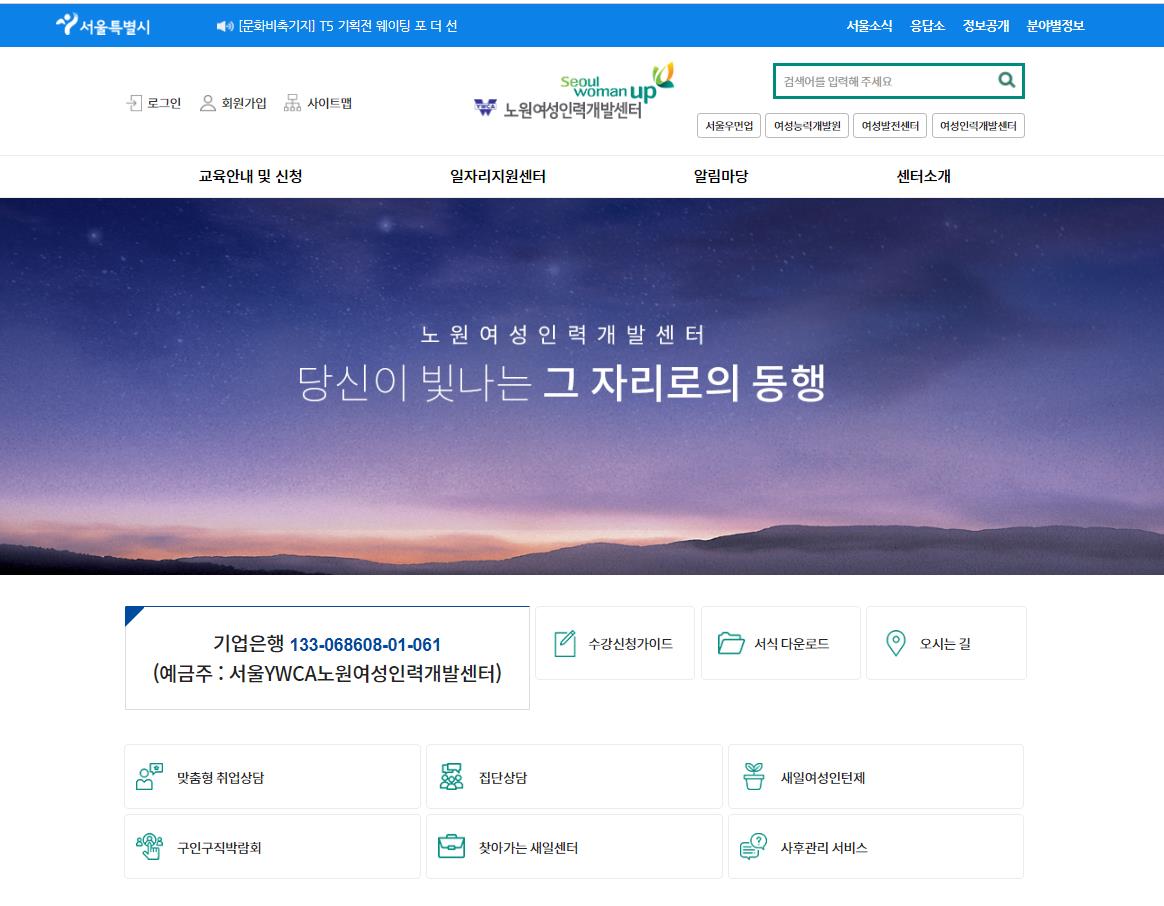Open the 센터소개 menu
1164x906 pixels.
click(x=923, y=177)
